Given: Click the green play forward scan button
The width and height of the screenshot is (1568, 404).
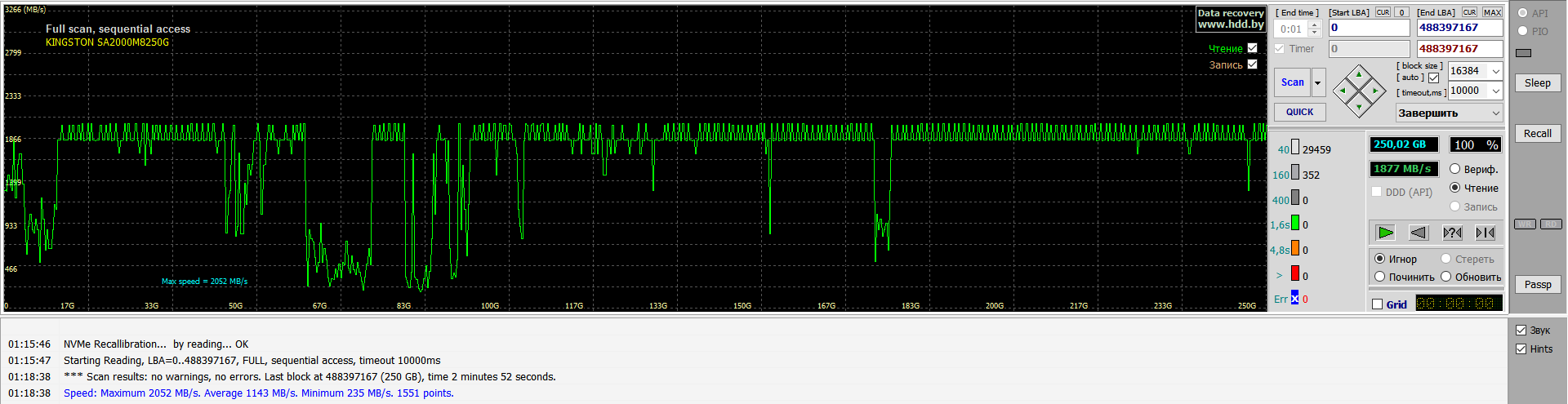Looking at the screenshot, I should [1385, 233].
